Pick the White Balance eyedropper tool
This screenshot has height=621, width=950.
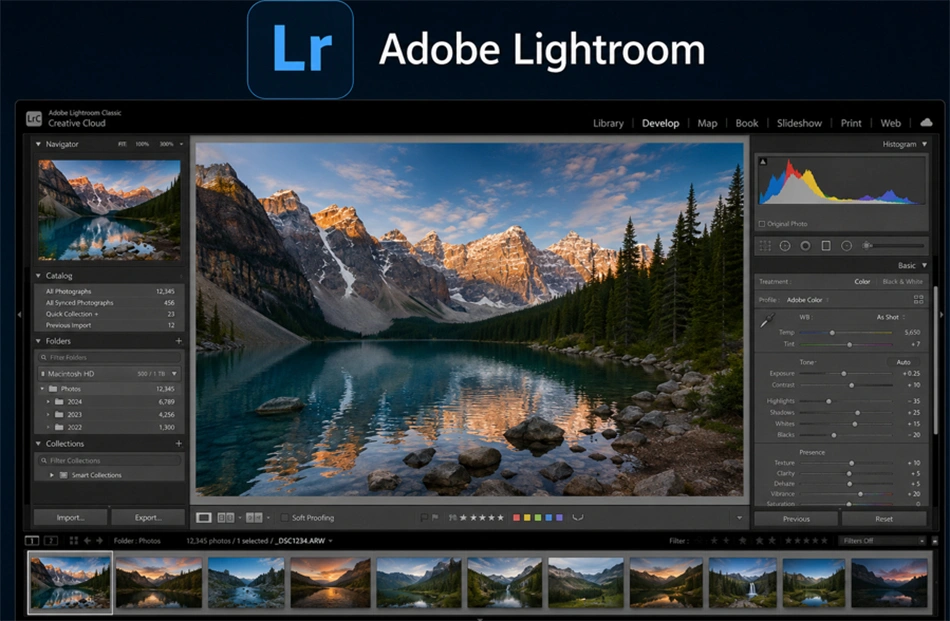(x=767, y=320)
